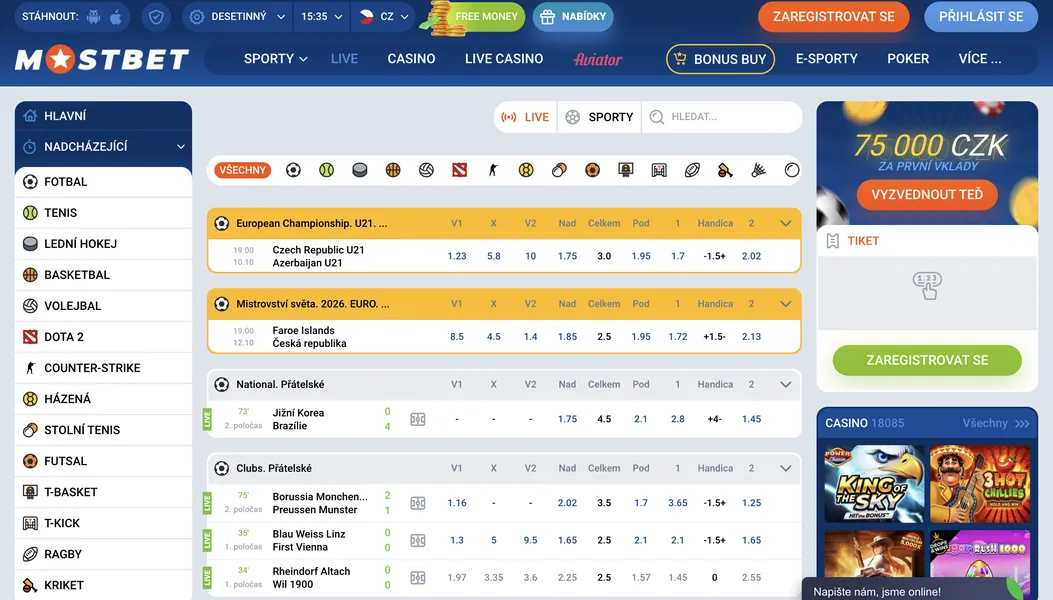This screenshot has height=600, width=1053.
Task: Select the tennis ball sport filter icon
Action: pos(325,170)
